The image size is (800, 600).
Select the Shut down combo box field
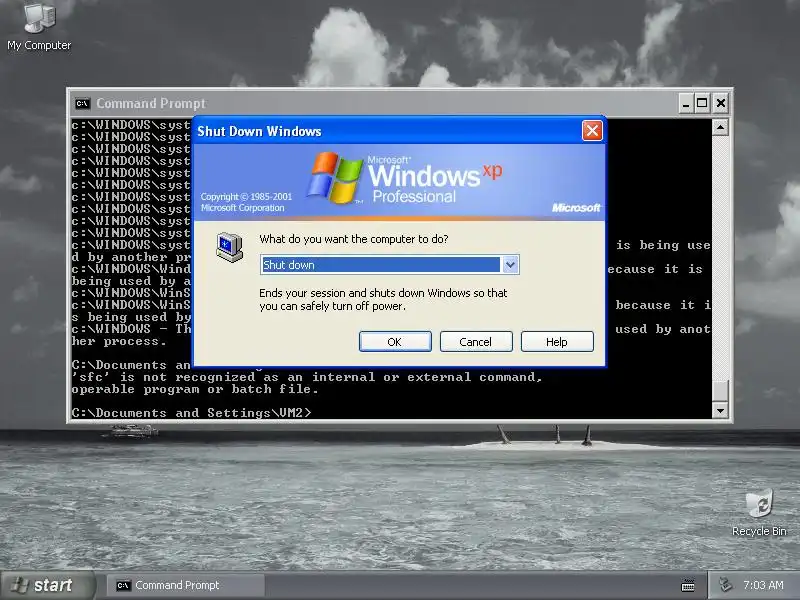pos(389,265)
